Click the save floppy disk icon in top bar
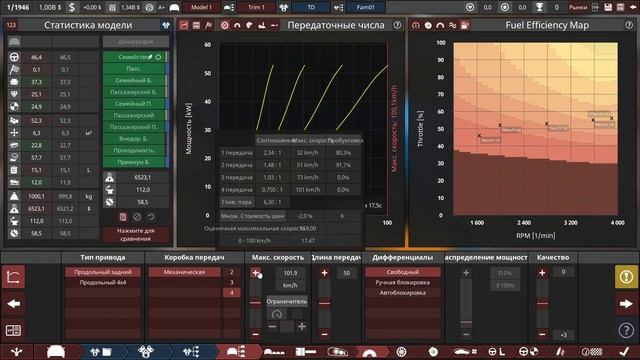The height and width of the screenshot is (360, 640). pos(608,7)
